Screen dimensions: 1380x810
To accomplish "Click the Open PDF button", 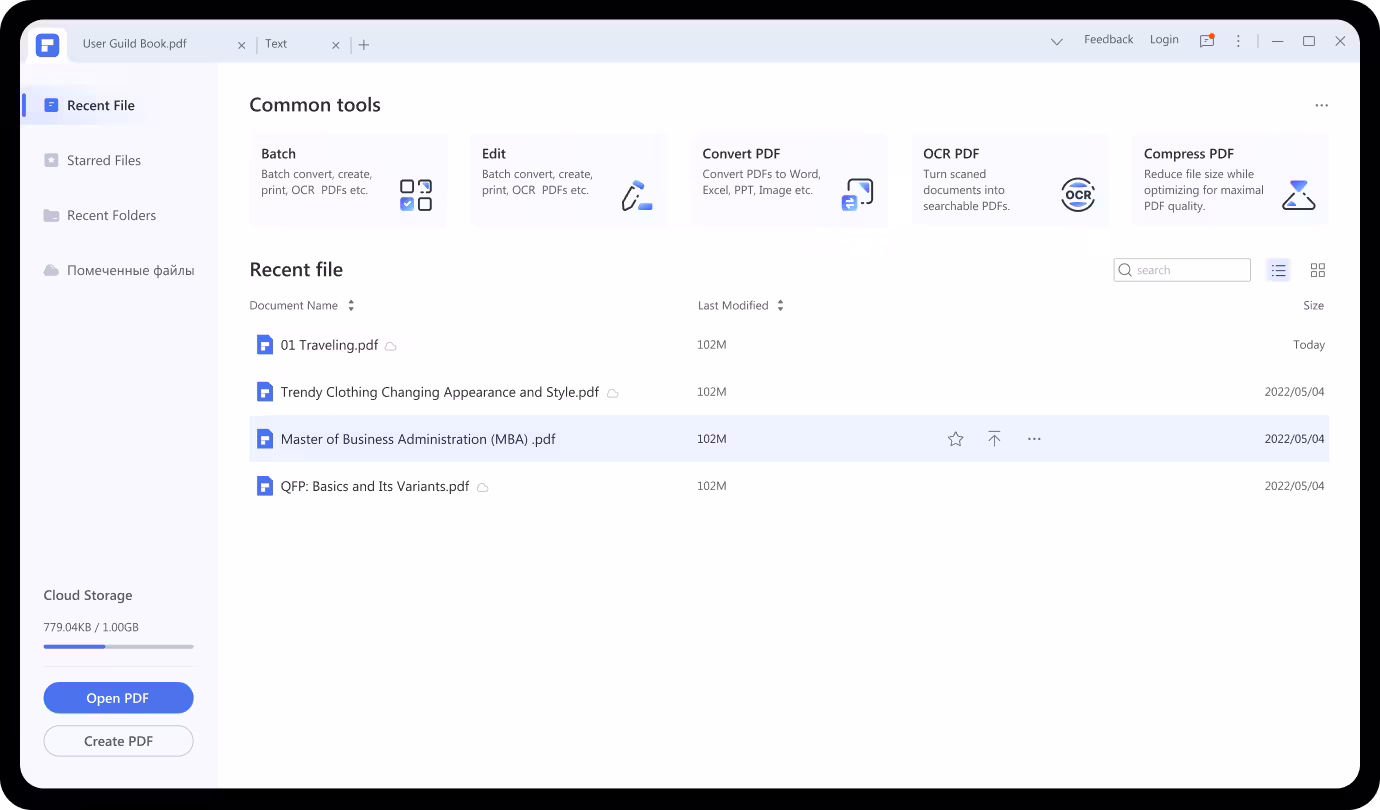I will point(118,698).
